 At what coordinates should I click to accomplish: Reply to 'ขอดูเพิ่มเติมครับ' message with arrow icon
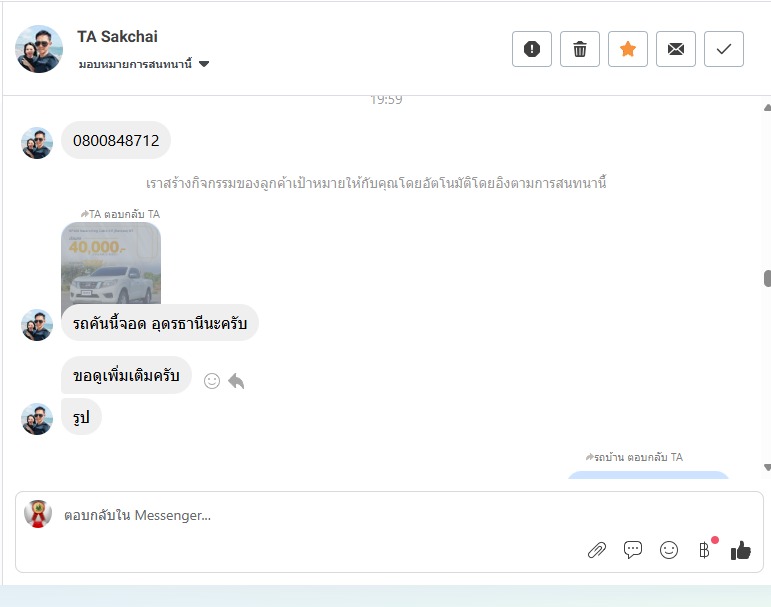[x=237, y=381]
